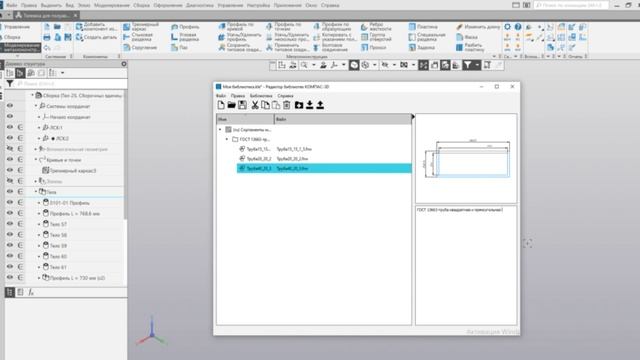Viewport: 640px width, 360px height.
Task: Open Моделирование menu in main menu bar
Action: click(111, 5)
